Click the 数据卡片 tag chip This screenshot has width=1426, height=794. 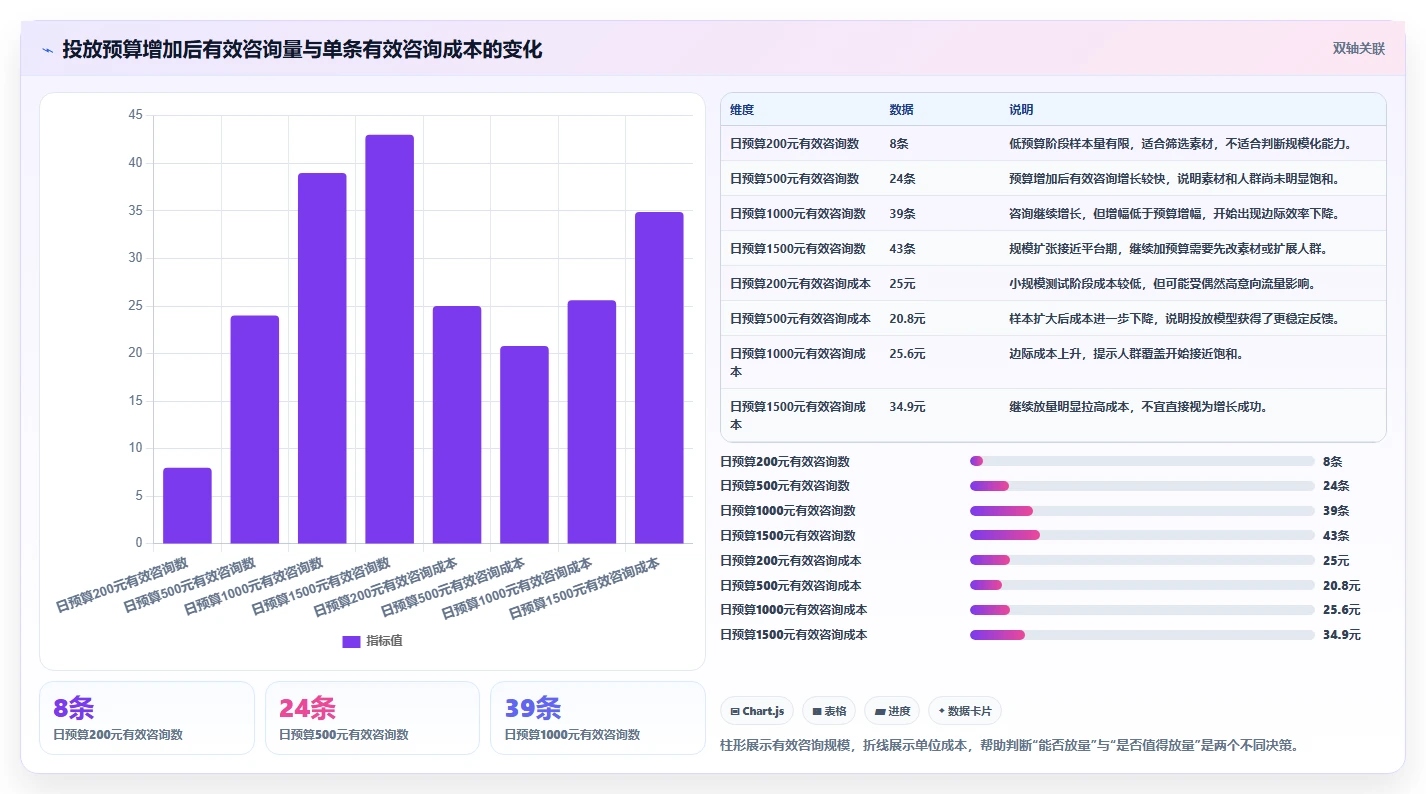tap(964, 711)
